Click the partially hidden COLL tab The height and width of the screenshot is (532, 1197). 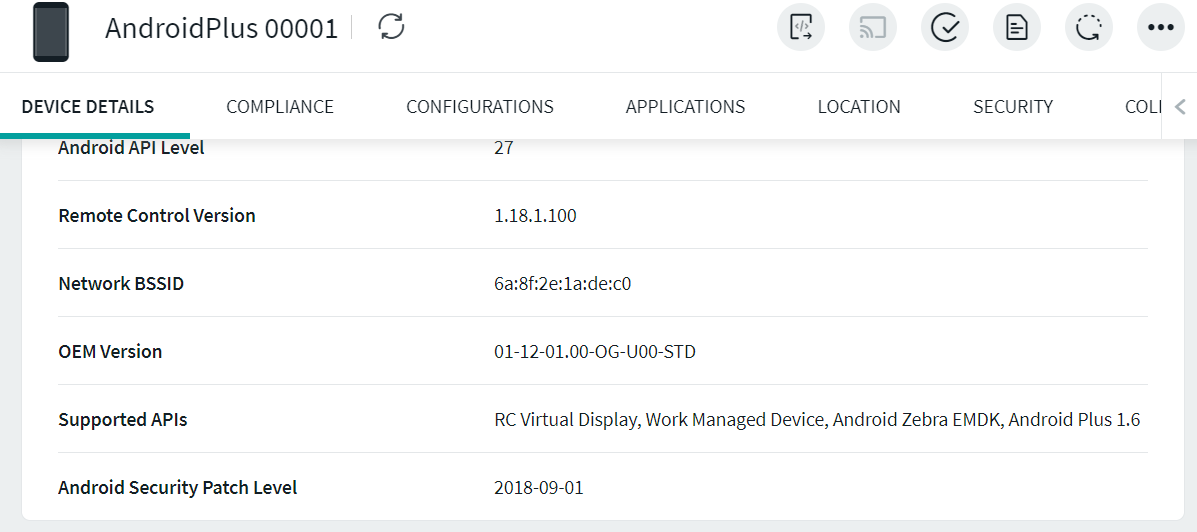[1142, 107]
